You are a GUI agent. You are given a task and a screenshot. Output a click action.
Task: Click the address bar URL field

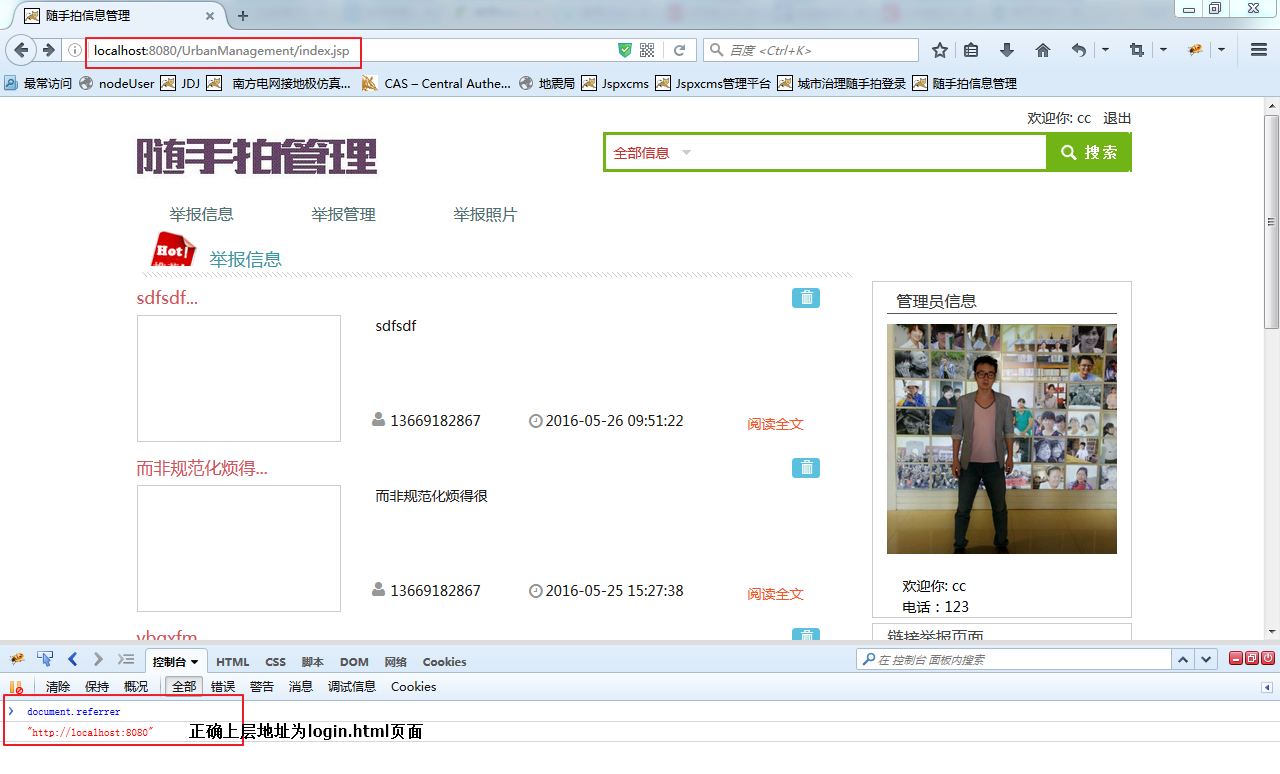pos(350,50)
